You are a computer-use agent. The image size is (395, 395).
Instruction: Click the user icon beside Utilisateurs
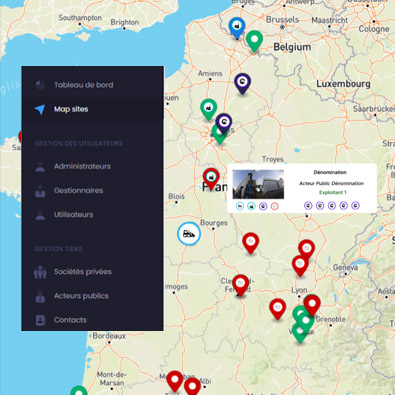click(40, 215)
